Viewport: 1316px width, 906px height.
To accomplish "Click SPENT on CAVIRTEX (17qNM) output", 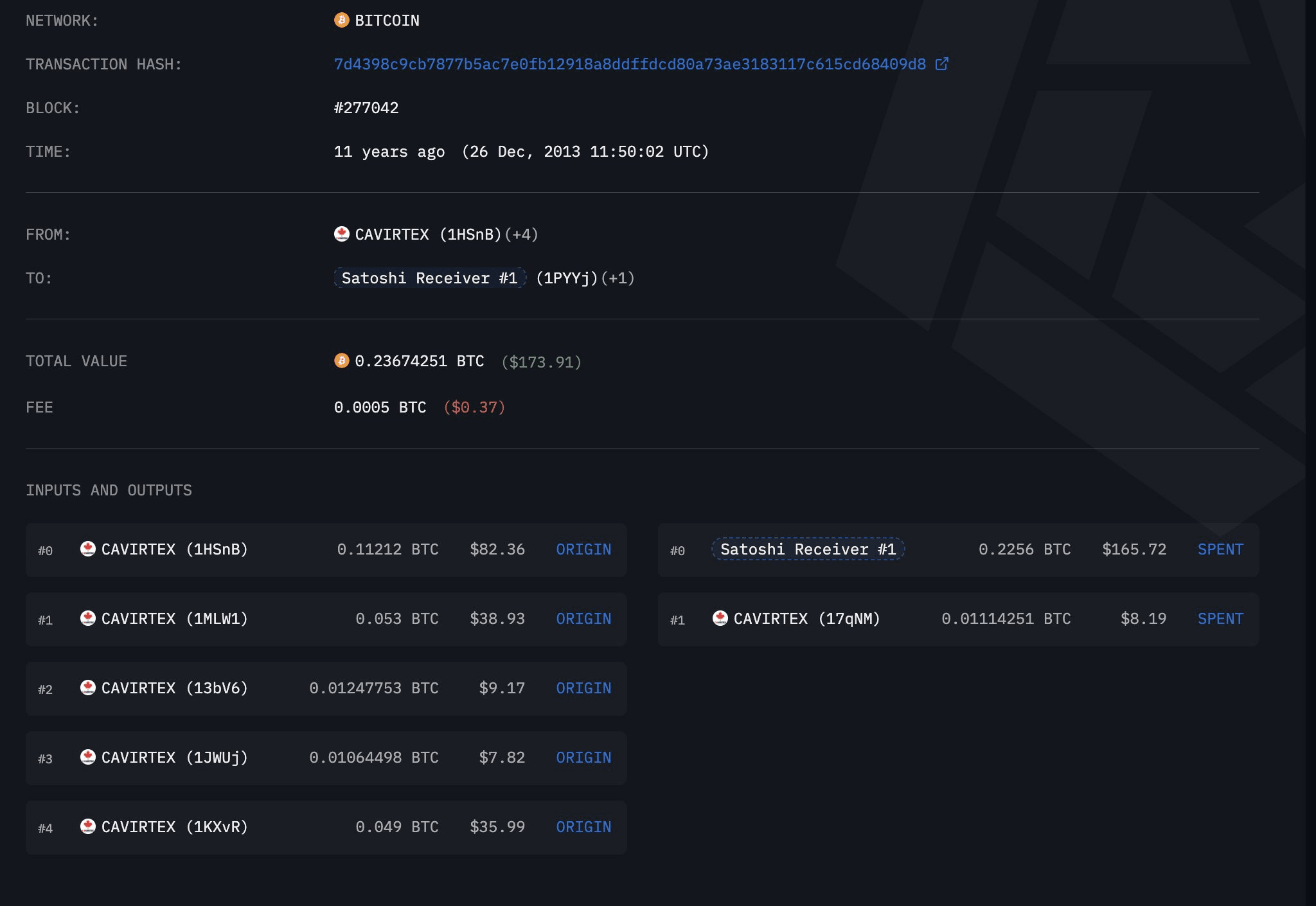I will 1220,619.
